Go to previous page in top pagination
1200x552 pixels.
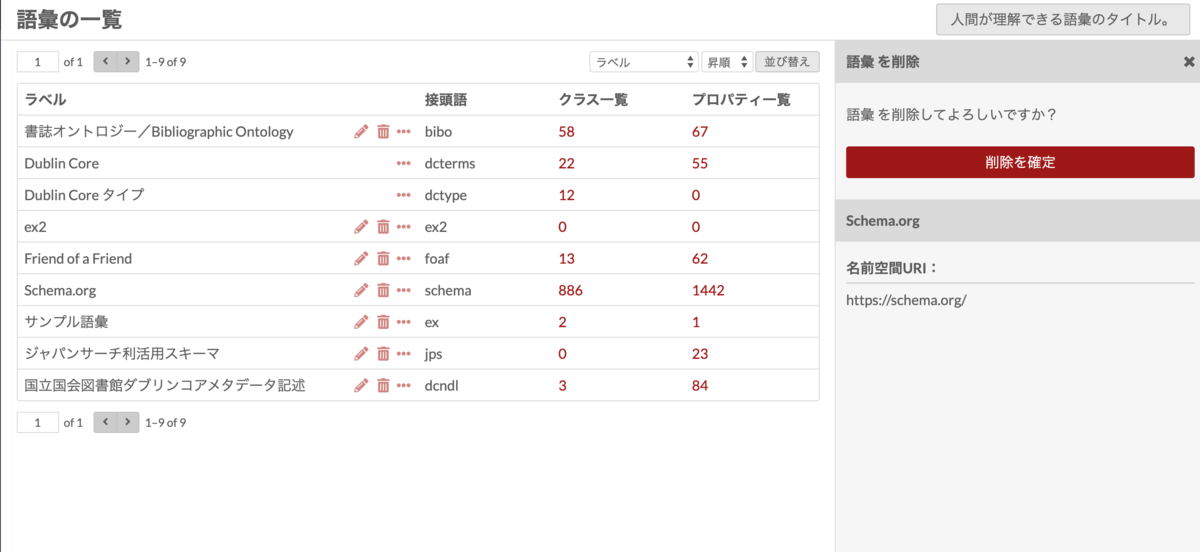[x=105, y=62]
